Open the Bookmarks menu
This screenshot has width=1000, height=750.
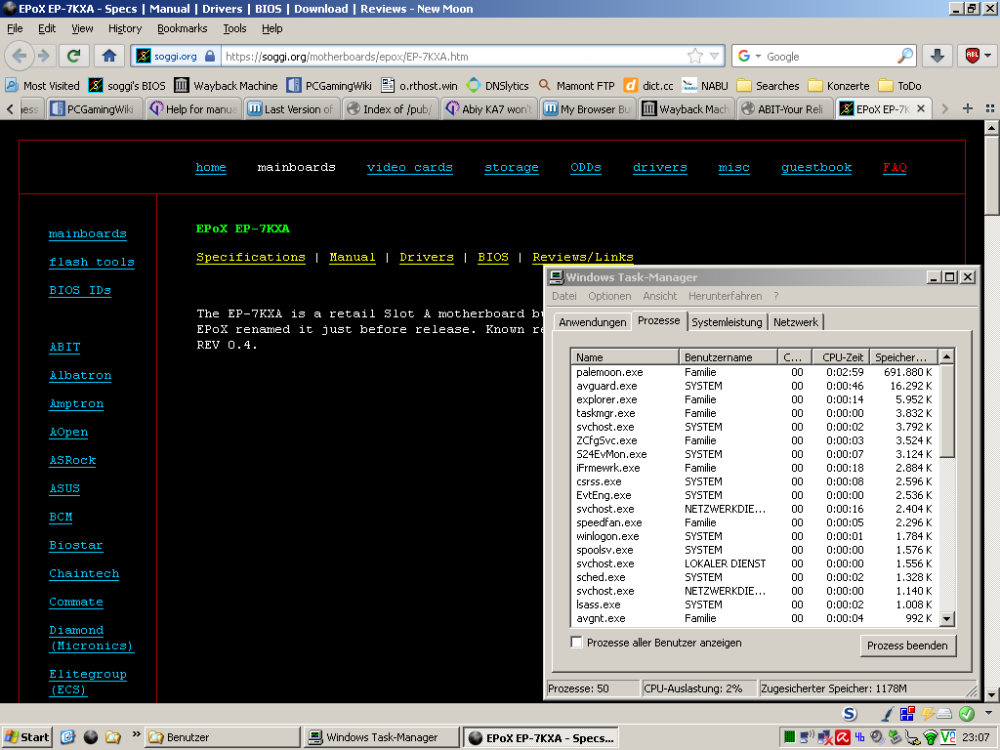coord(182,28)
